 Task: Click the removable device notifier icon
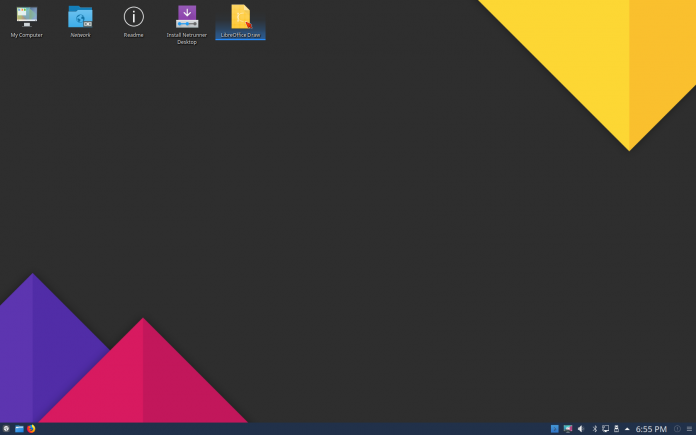tap(616, 429)
